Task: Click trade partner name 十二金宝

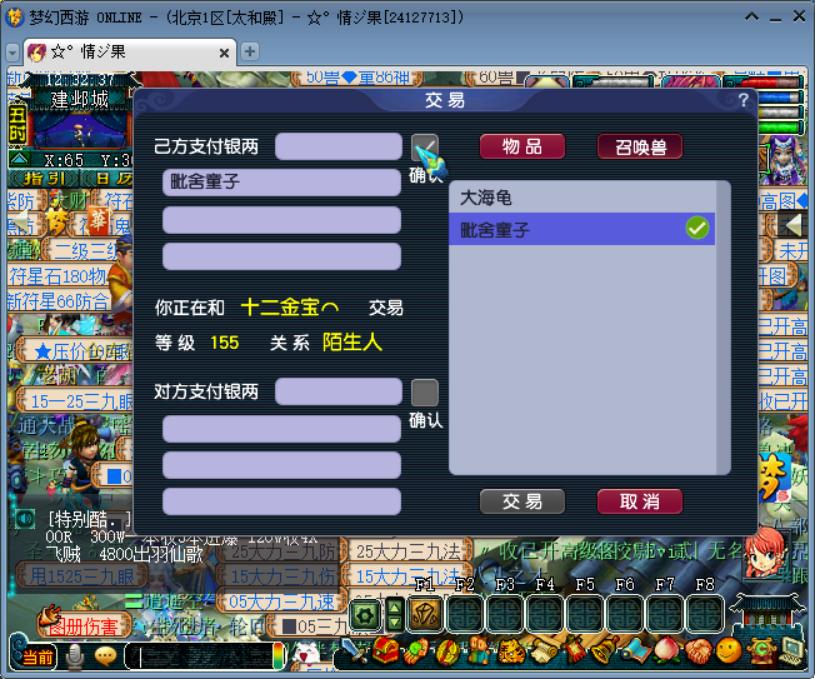Action: (290, 307)
